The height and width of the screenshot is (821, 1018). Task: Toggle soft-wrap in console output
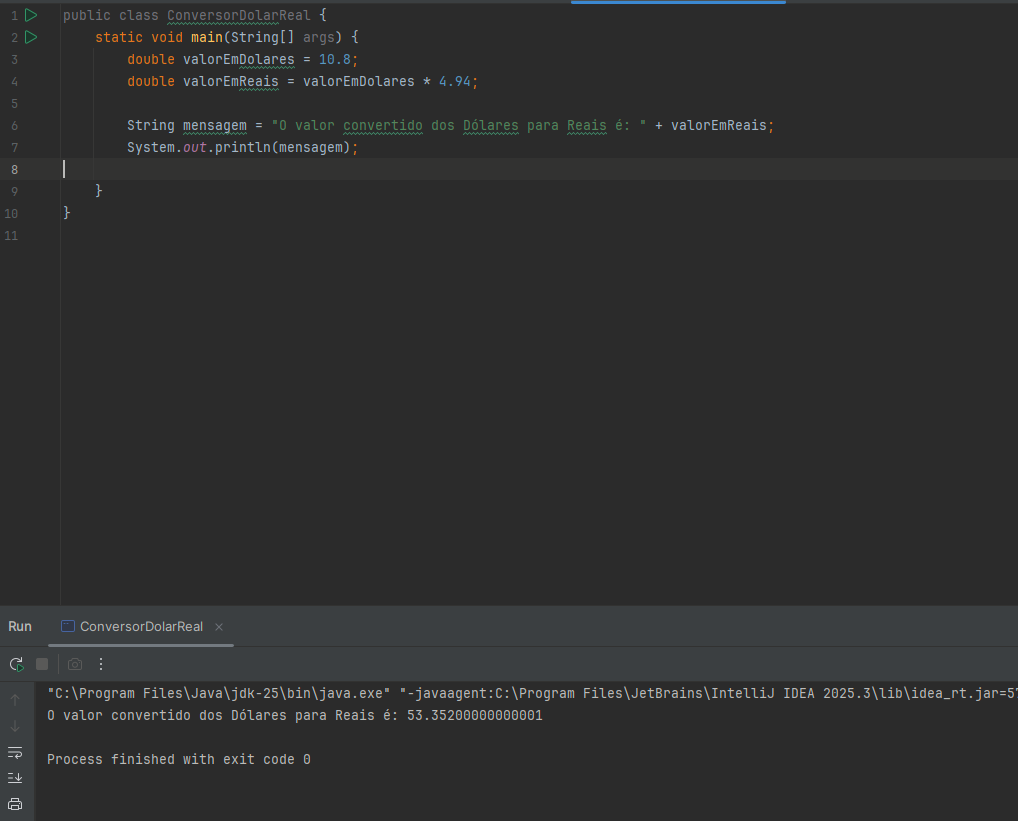(15, 752)
